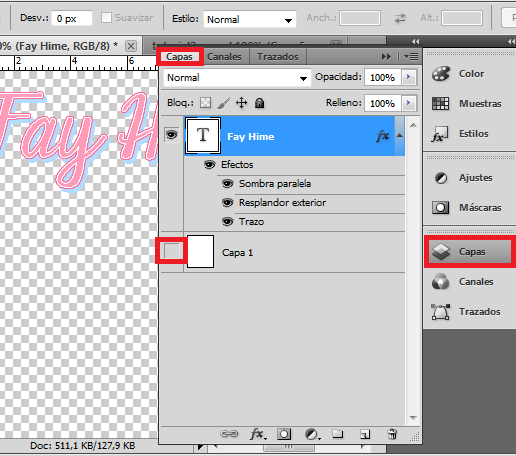
Task: Swap width and height arrows
Action: (400, 18)
